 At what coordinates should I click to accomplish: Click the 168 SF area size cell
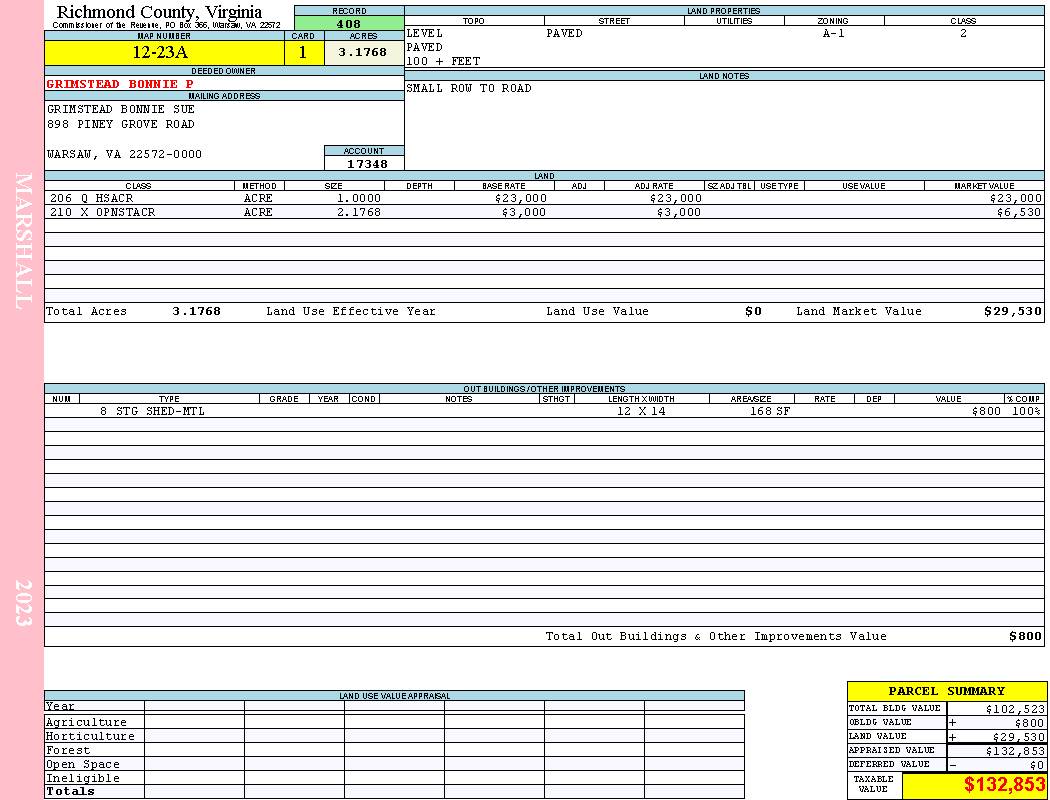[770, 411]
